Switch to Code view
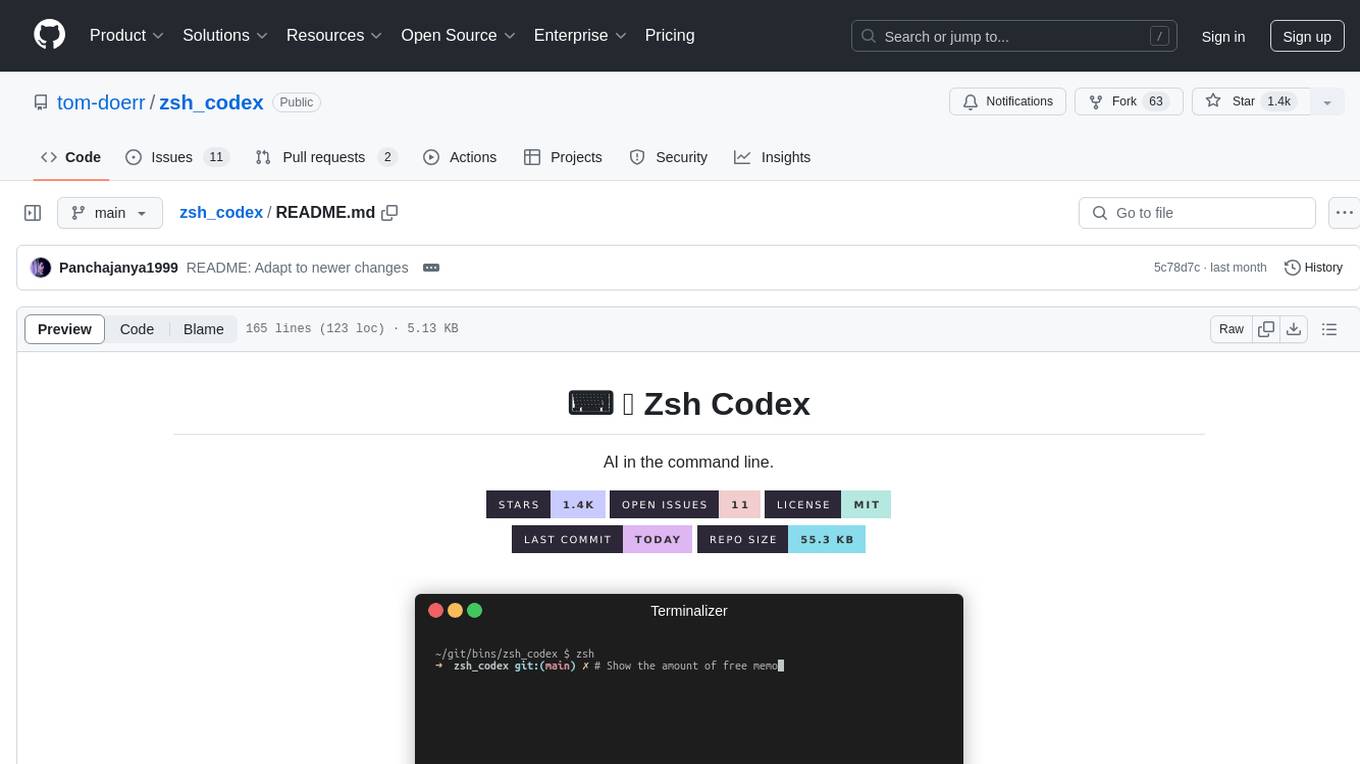The image size is (1360, 764). 137,329
